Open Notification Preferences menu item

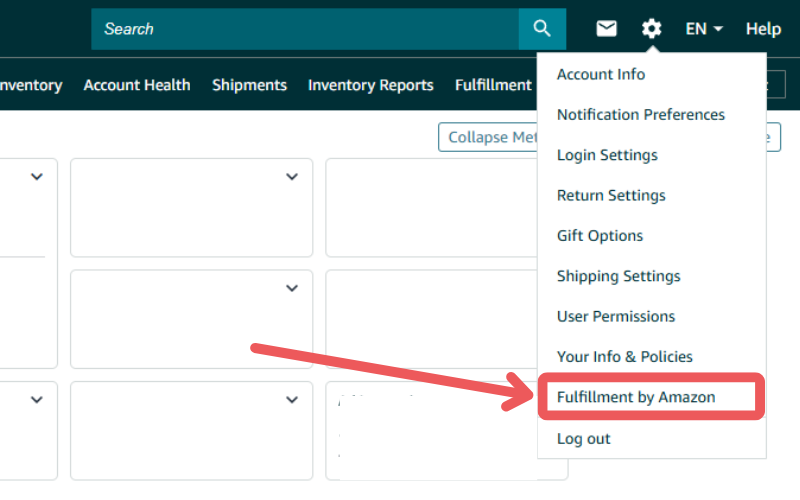click(641, 114)
